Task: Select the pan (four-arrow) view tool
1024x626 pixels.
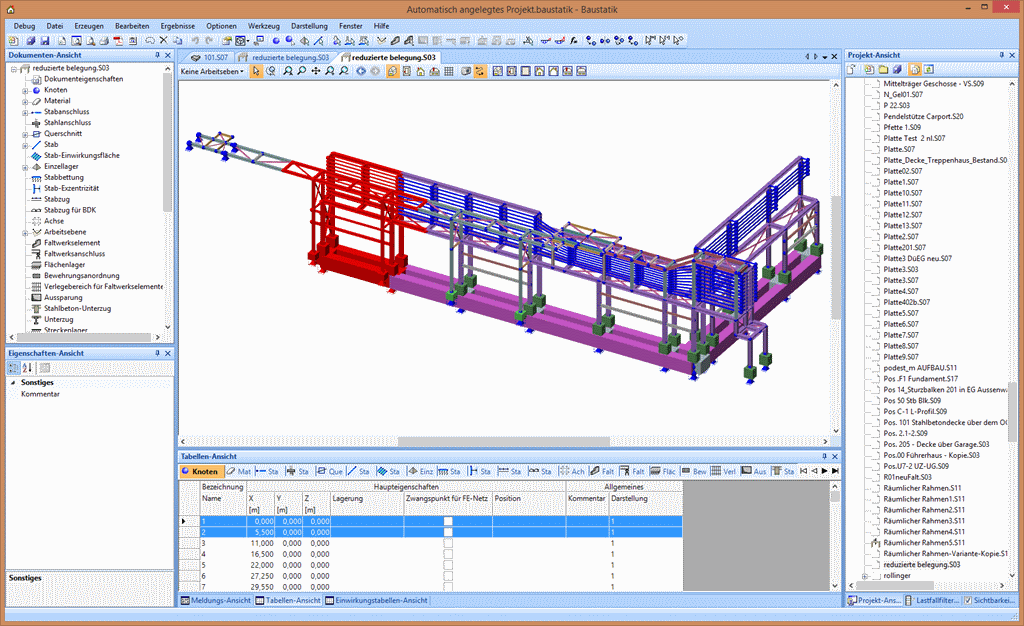Action: click(316, 72)
